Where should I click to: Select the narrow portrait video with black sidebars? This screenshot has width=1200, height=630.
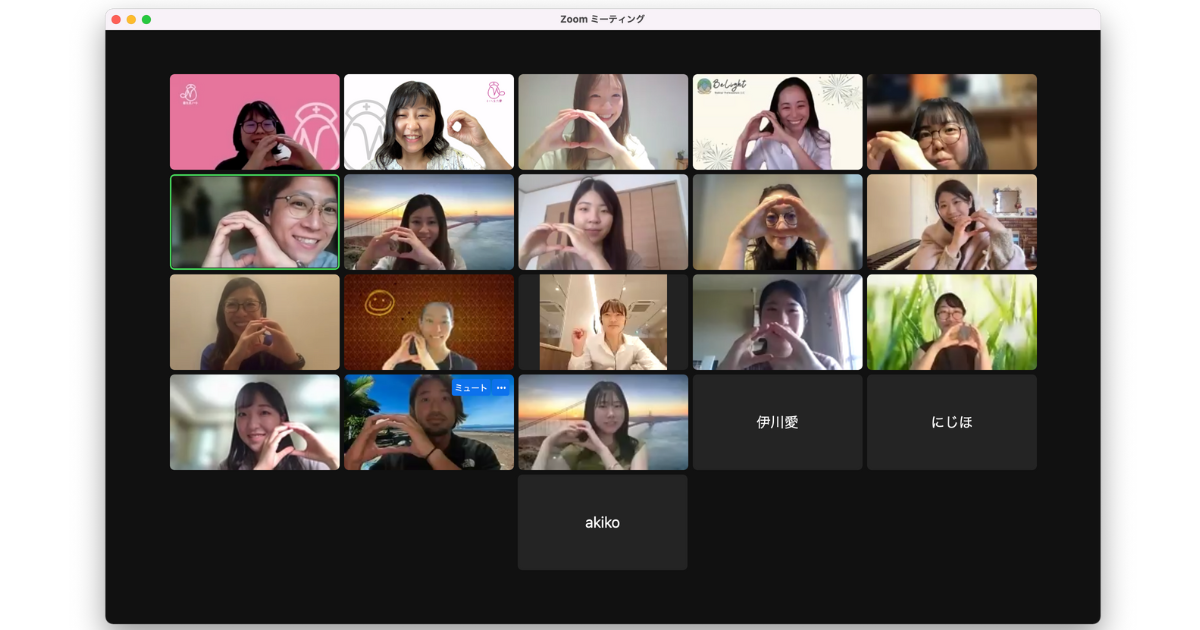coord(602,322)
